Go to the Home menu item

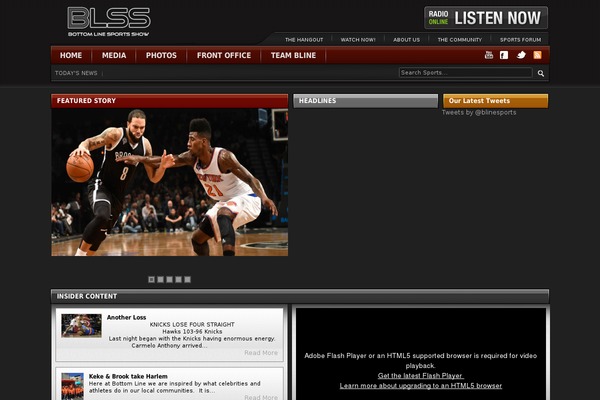[71, 56]
